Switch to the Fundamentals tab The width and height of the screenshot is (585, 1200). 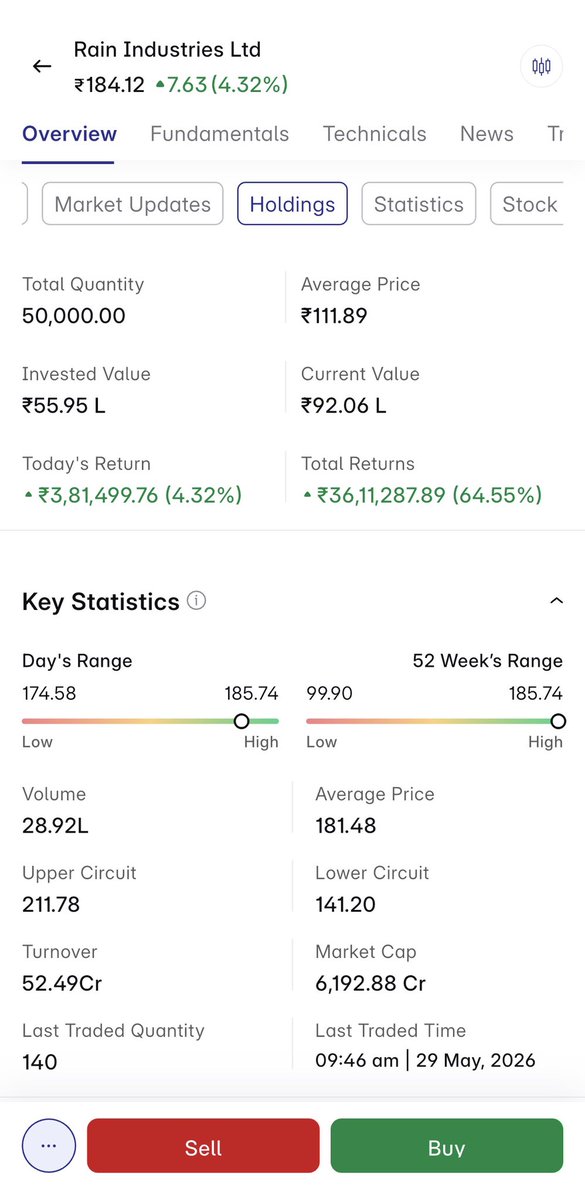pos(220,134)
